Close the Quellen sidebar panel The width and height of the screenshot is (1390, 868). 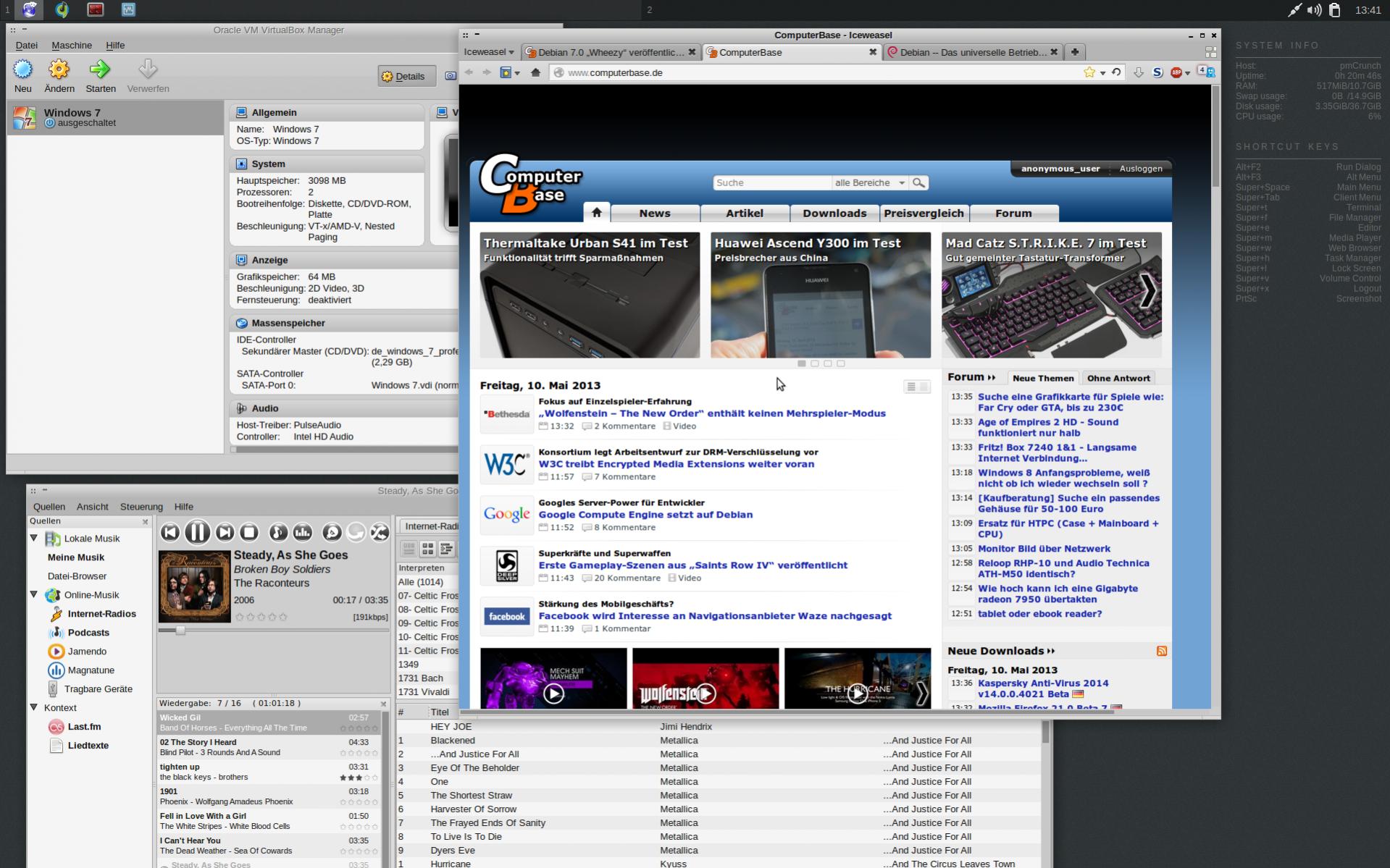(146, 521)
